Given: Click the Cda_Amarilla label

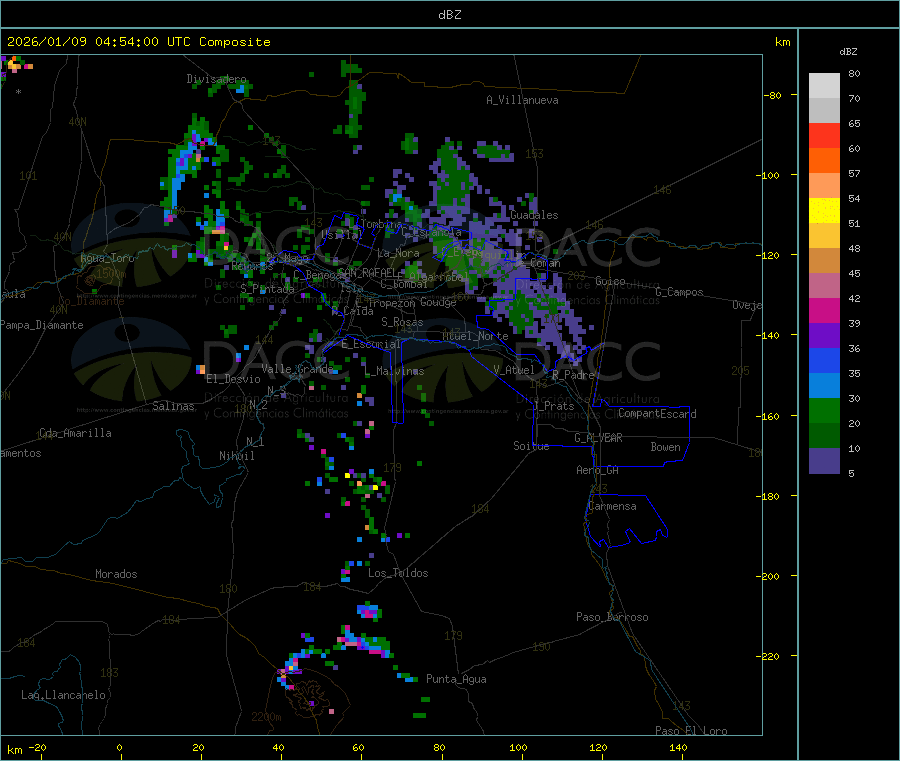Looking at the screenshot, I should 75,433.
